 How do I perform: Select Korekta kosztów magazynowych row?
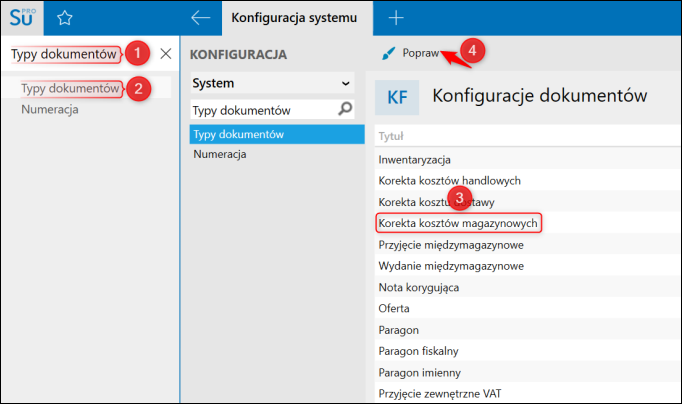[459, 222]
